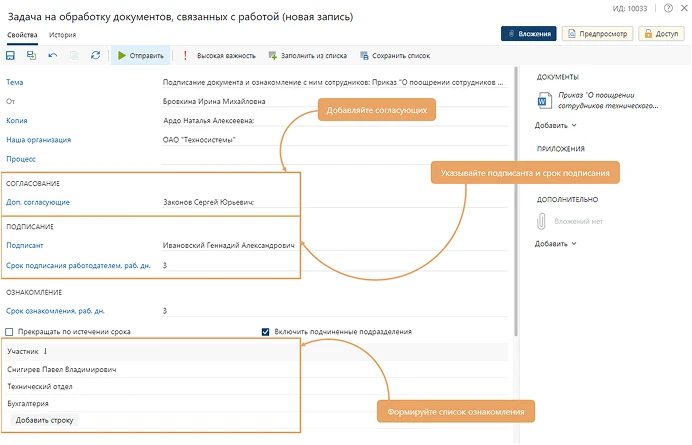Image resolution: width=692 pixels, height=445 pixels.
Task: Select the Свойства tab
Action: 22,35
